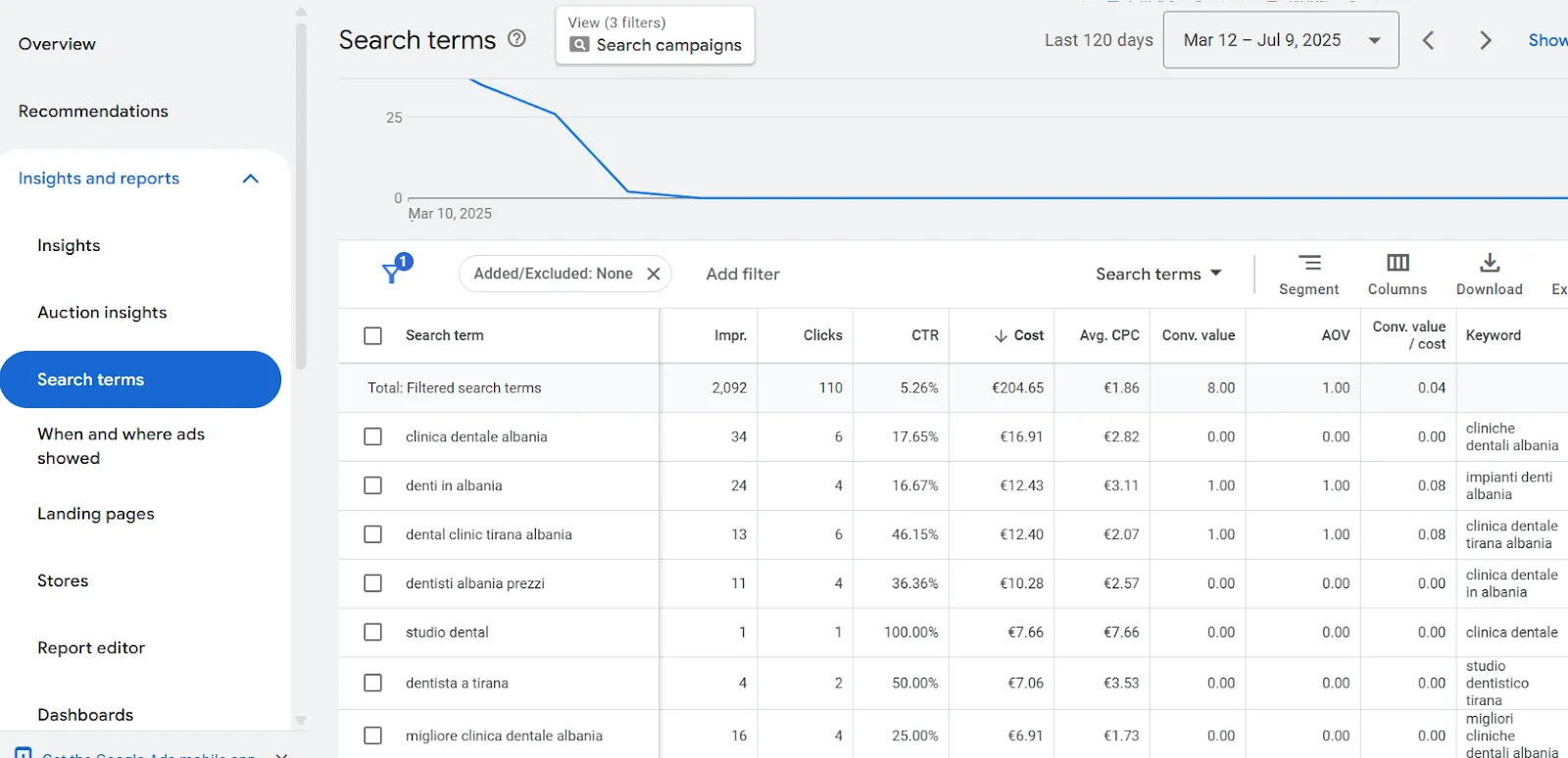Image resolution: width=1568 pixels, height=758 pixels.
Task: Select all search term rows checkbox
Action: point(373,335)
